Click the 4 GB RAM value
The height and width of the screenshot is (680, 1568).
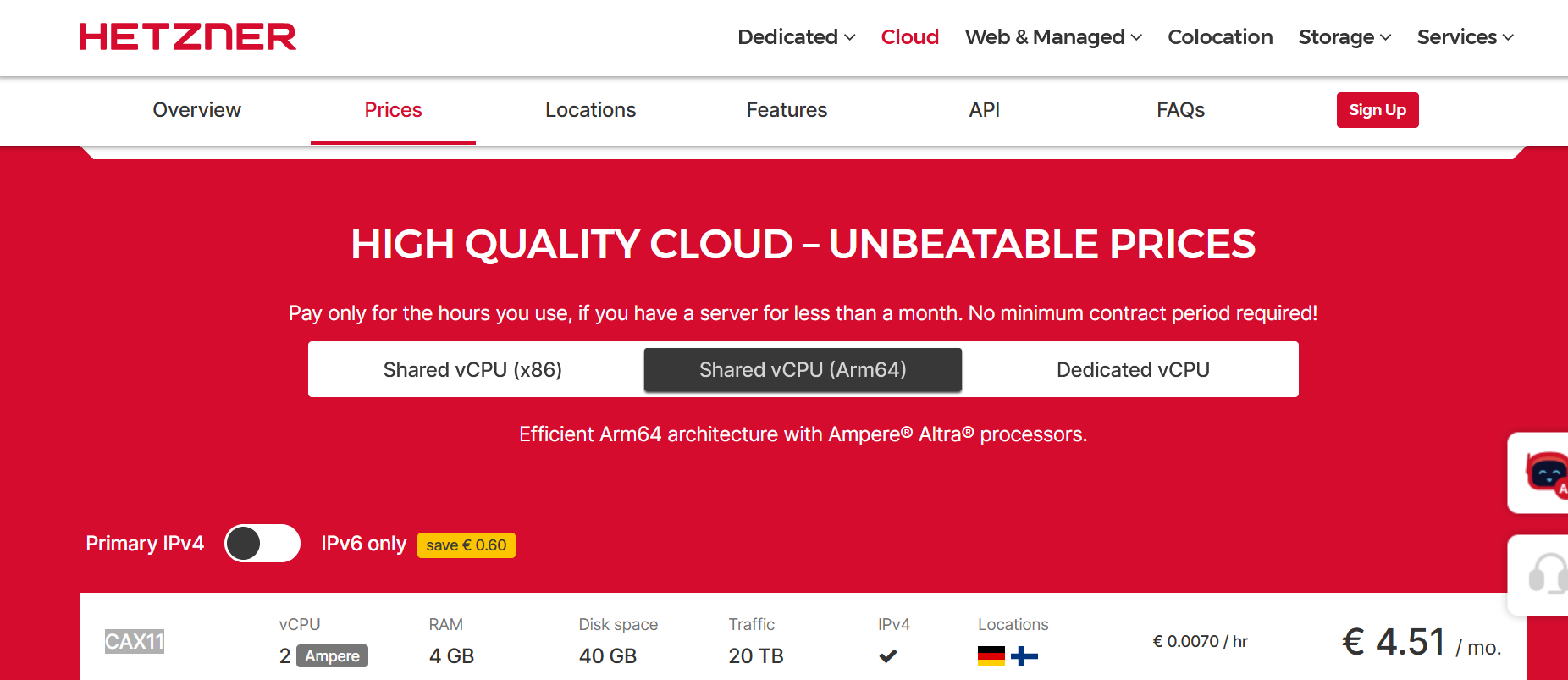[x=451, y=656]
